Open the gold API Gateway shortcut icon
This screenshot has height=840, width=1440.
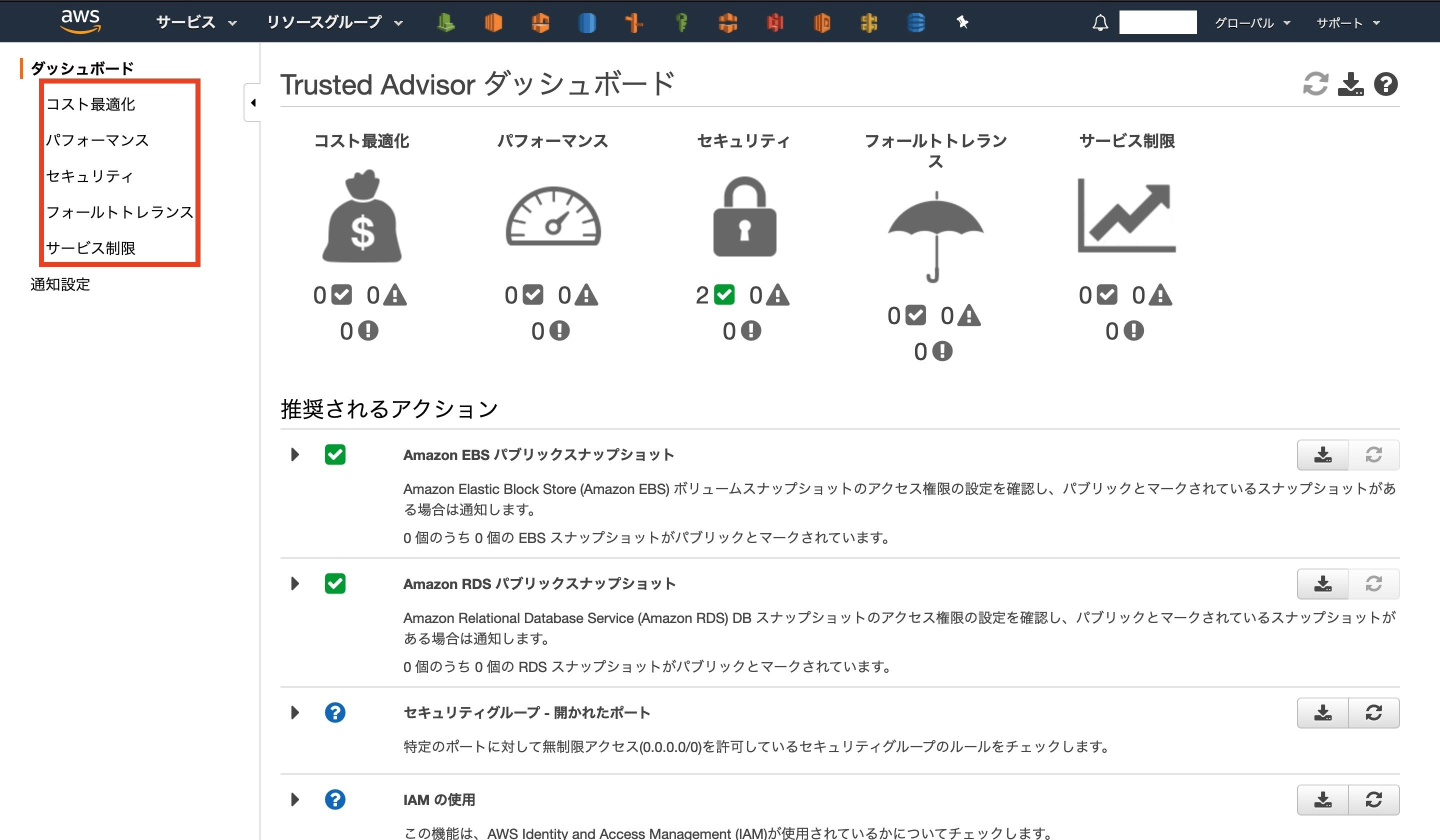[x=868, y=23]
